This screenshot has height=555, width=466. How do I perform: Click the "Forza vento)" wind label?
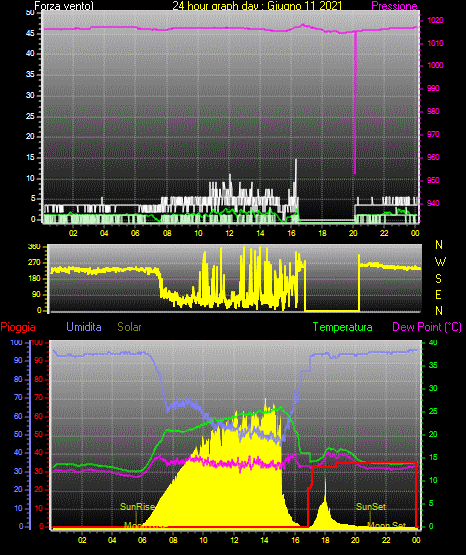click(64, 6)
